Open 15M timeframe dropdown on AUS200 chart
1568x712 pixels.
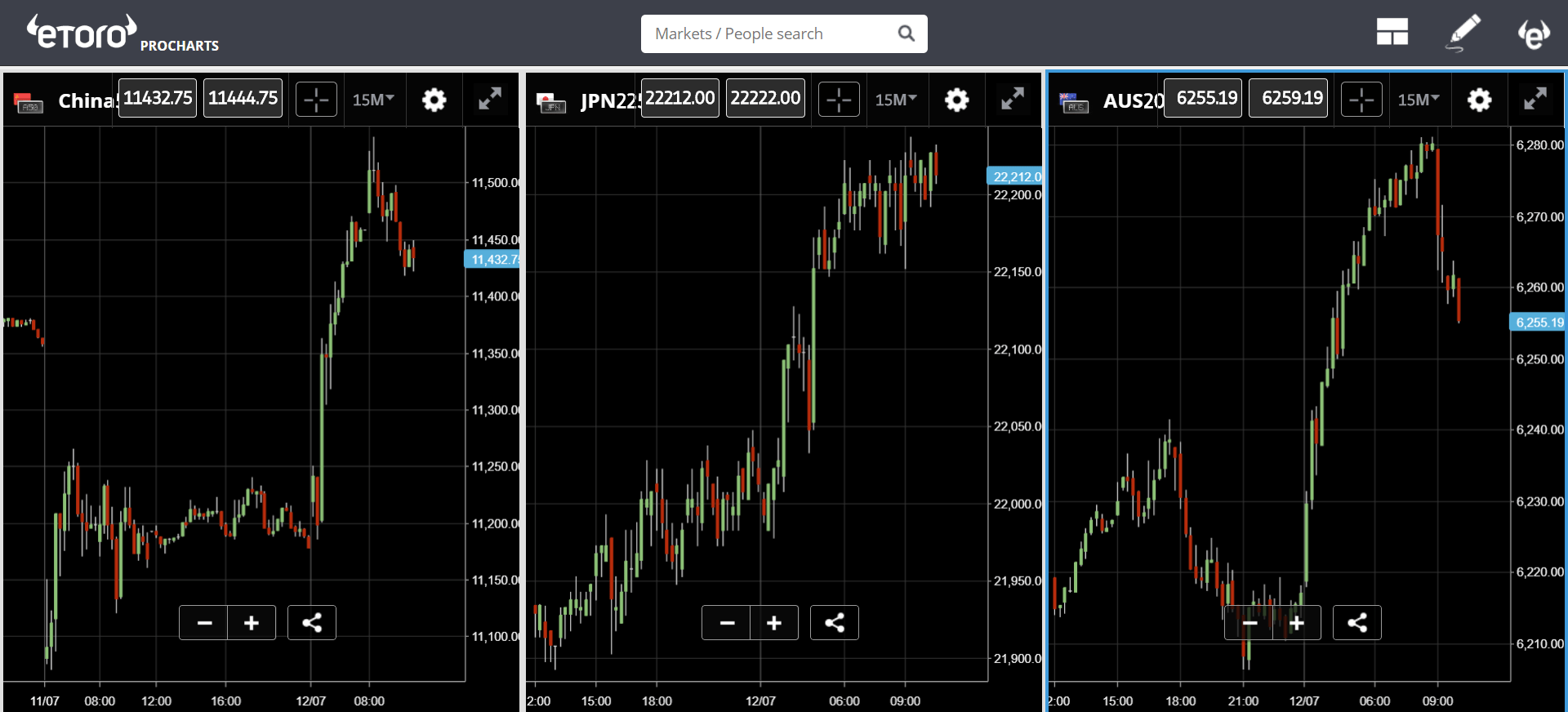pyautogui.click(x=1419, y=100)
